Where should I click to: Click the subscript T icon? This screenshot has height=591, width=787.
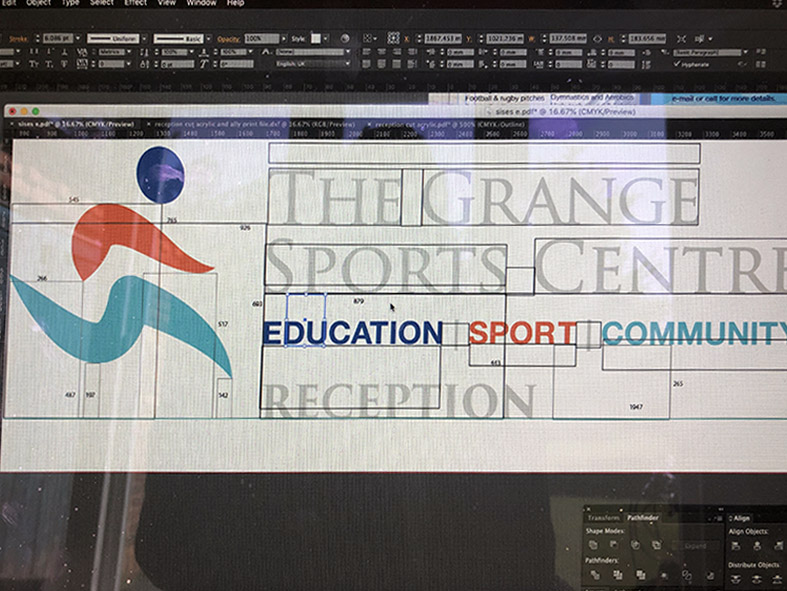49,64
